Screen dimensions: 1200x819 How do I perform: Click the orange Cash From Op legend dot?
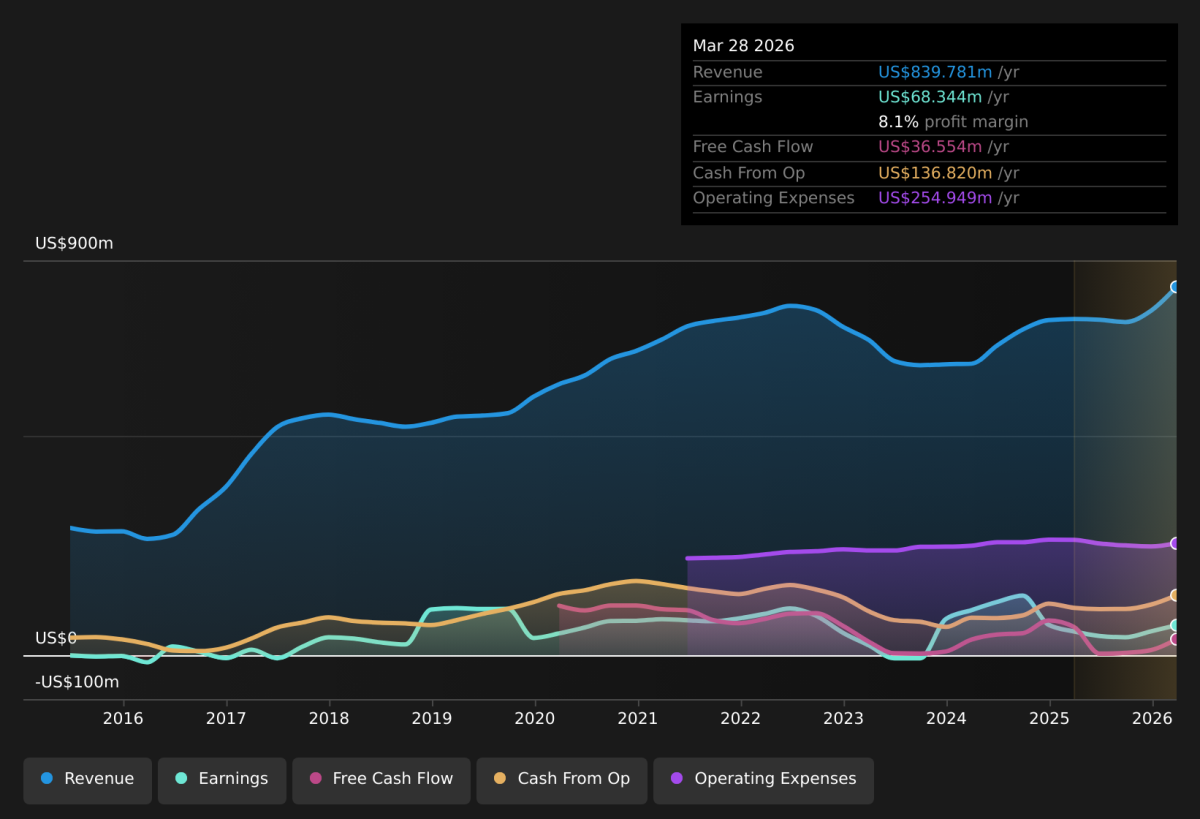point(500,778)
